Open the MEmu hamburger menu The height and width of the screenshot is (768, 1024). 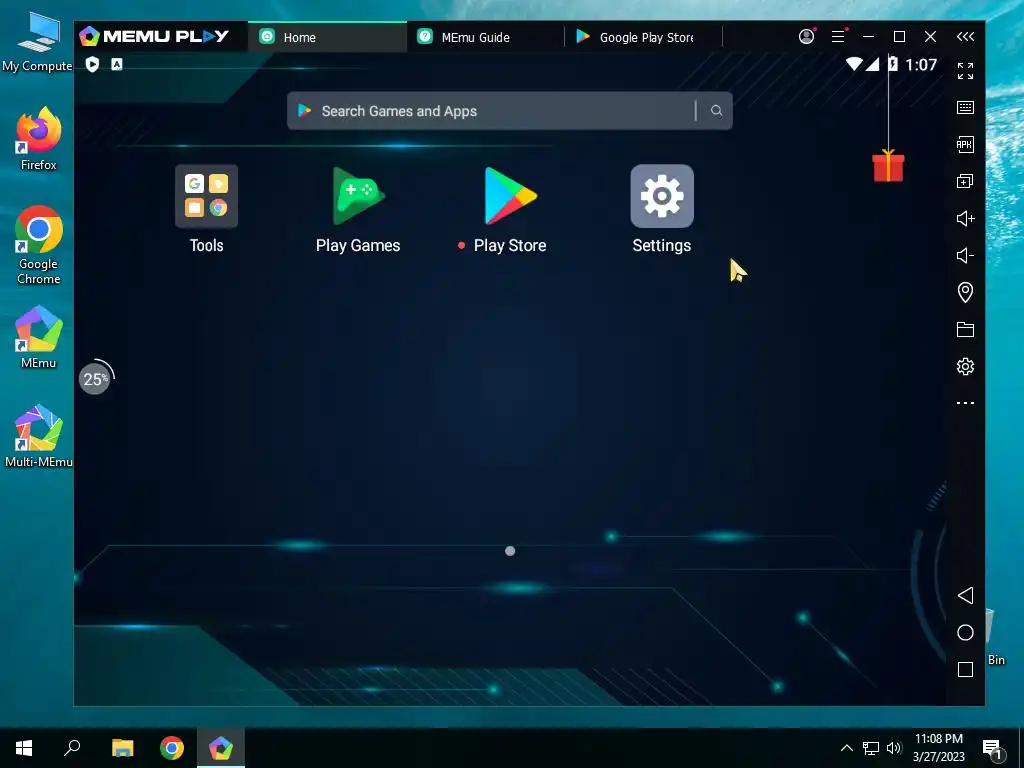tap(838, 37)
